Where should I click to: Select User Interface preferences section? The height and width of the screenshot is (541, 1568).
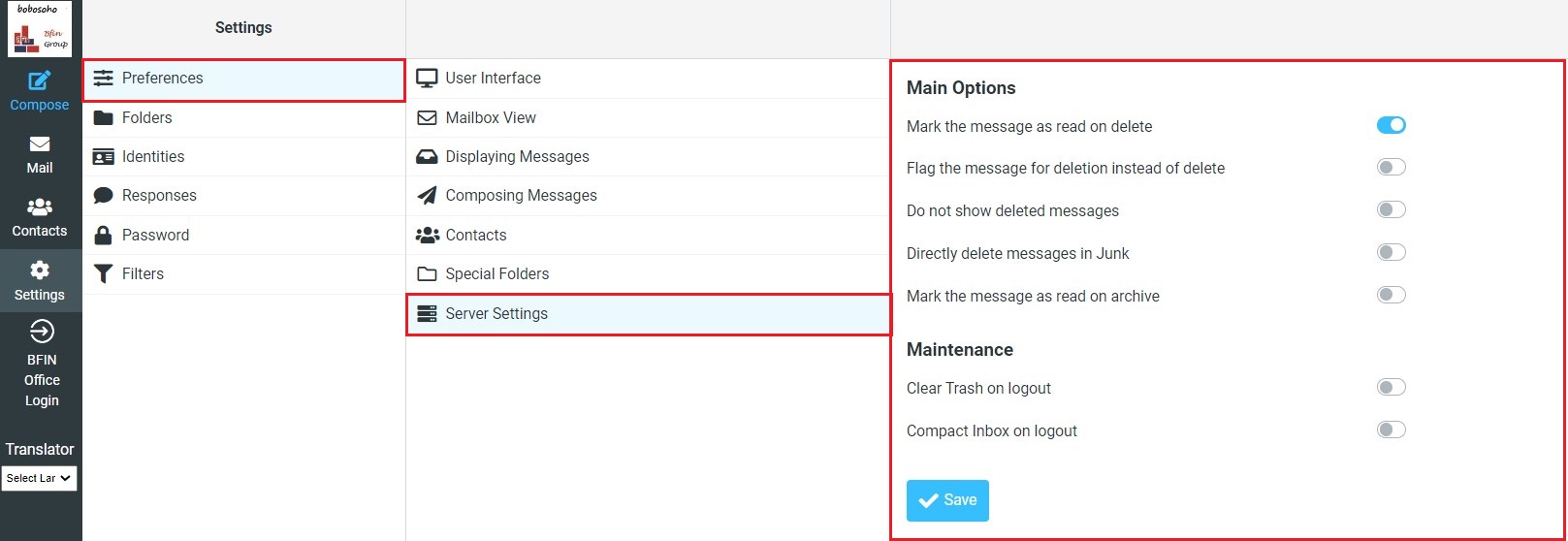pos(493,79)
